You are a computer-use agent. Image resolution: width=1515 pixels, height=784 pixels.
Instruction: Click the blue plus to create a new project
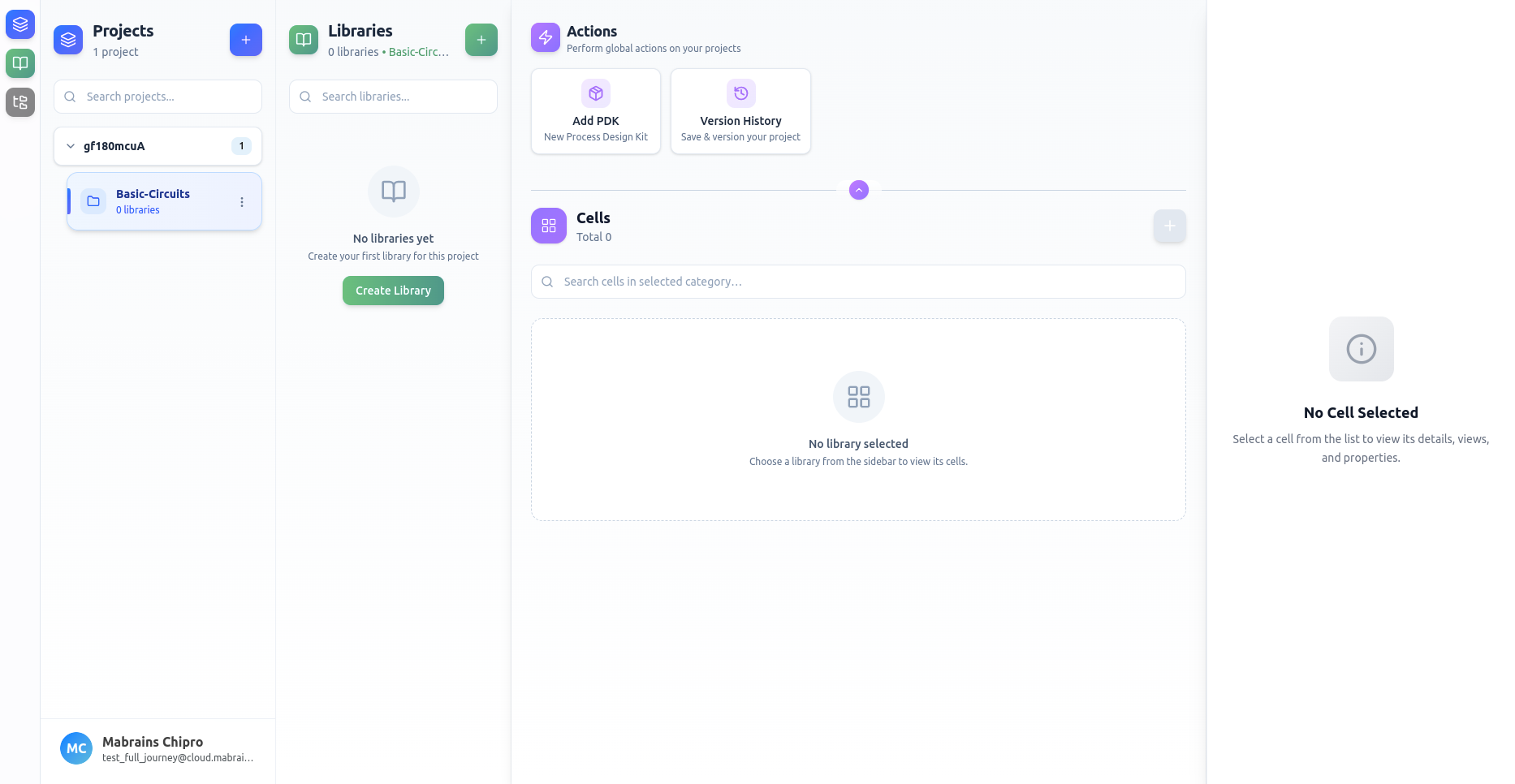pyautogui.click(x=245, y=39)
